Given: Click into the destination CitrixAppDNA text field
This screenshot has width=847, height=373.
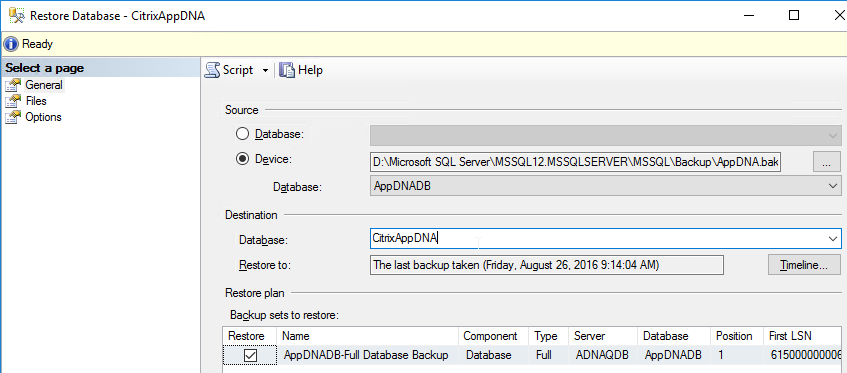Looking at the screenshot, I should point(597,238).
